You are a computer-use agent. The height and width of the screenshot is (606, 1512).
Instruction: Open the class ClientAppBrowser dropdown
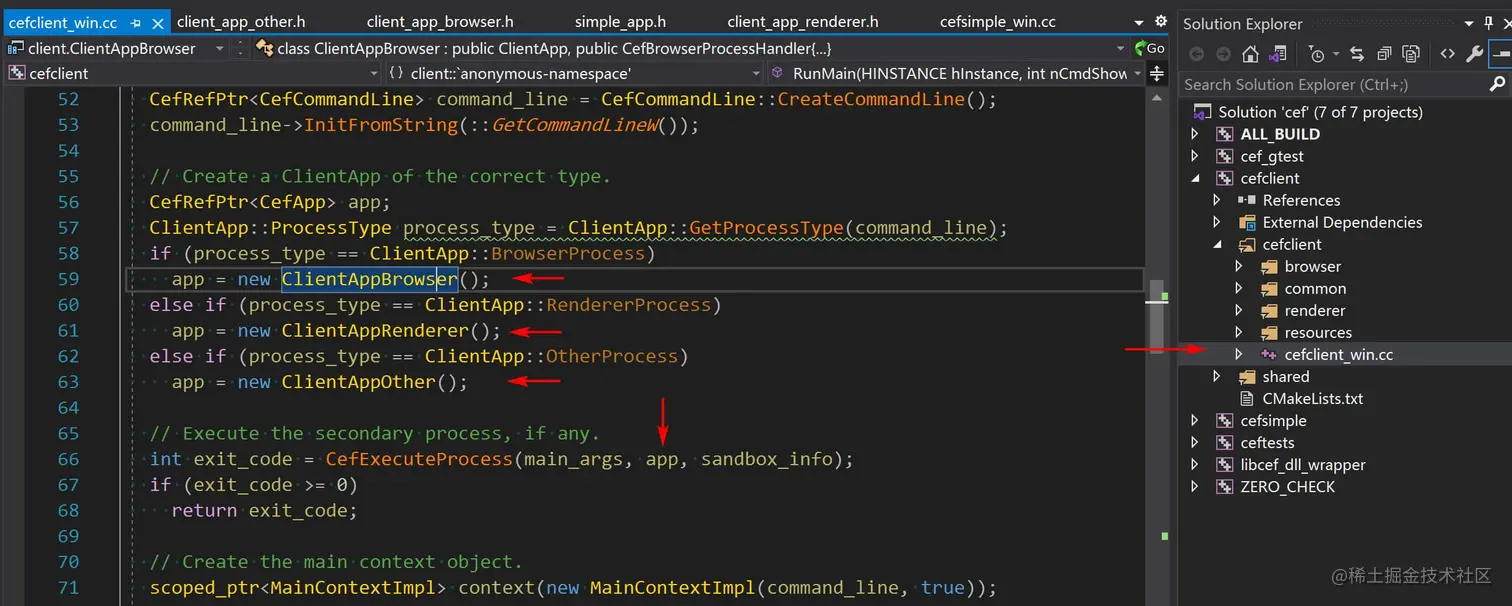pos(1120,47)
